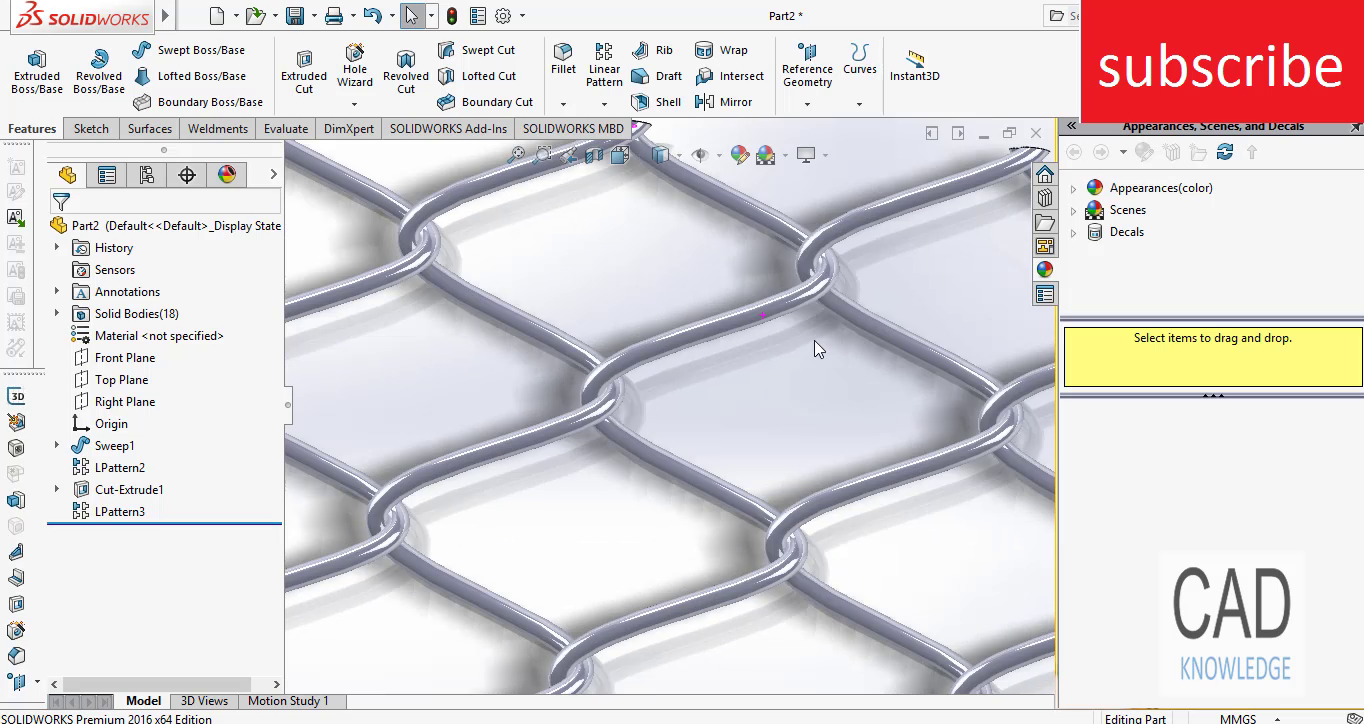The width and height of the screenshot is (1364, 724).
Task: Choose the Boundary Cut tool
Action: point(485,102)
